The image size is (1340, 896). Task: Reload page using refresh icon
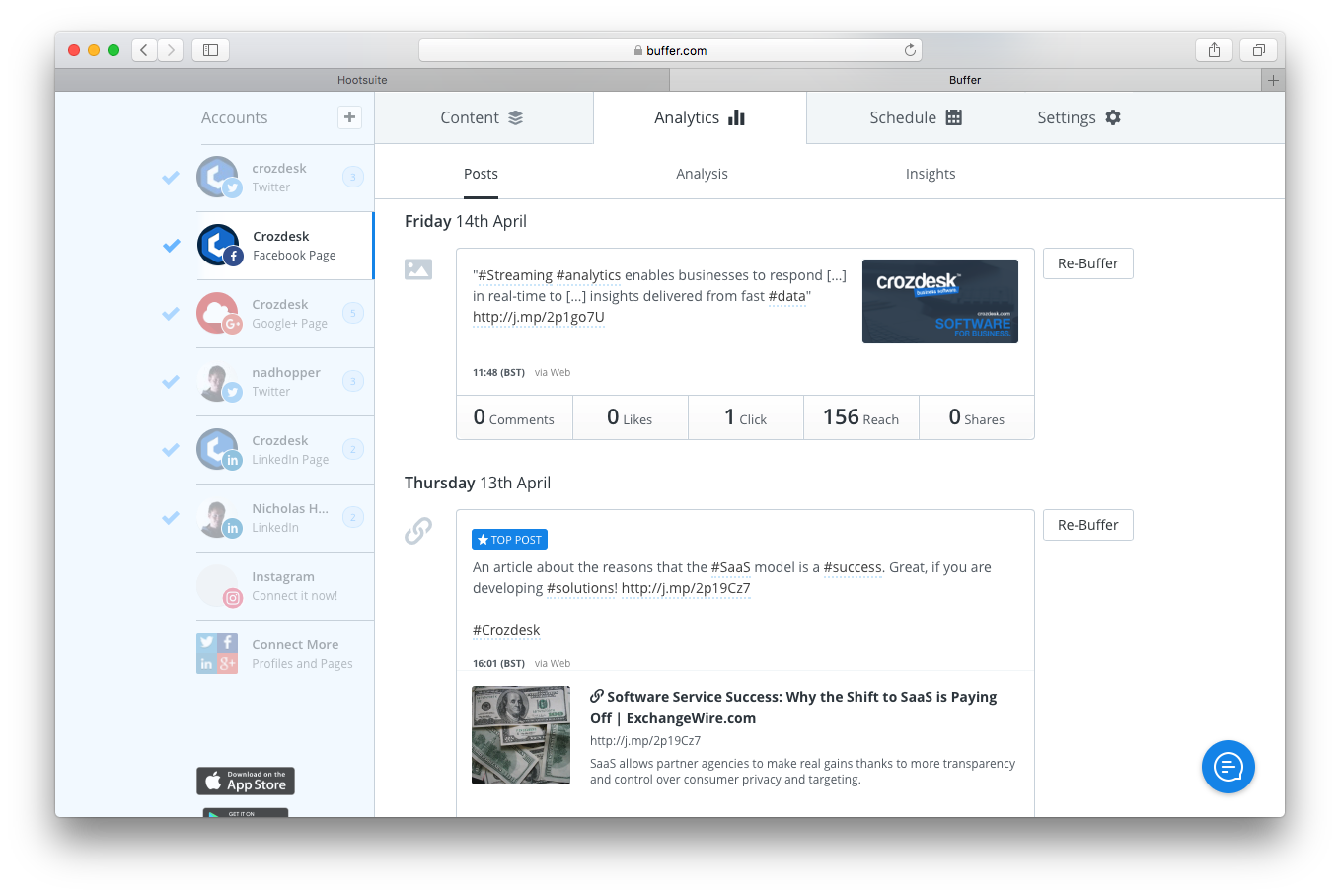point(910,50)
